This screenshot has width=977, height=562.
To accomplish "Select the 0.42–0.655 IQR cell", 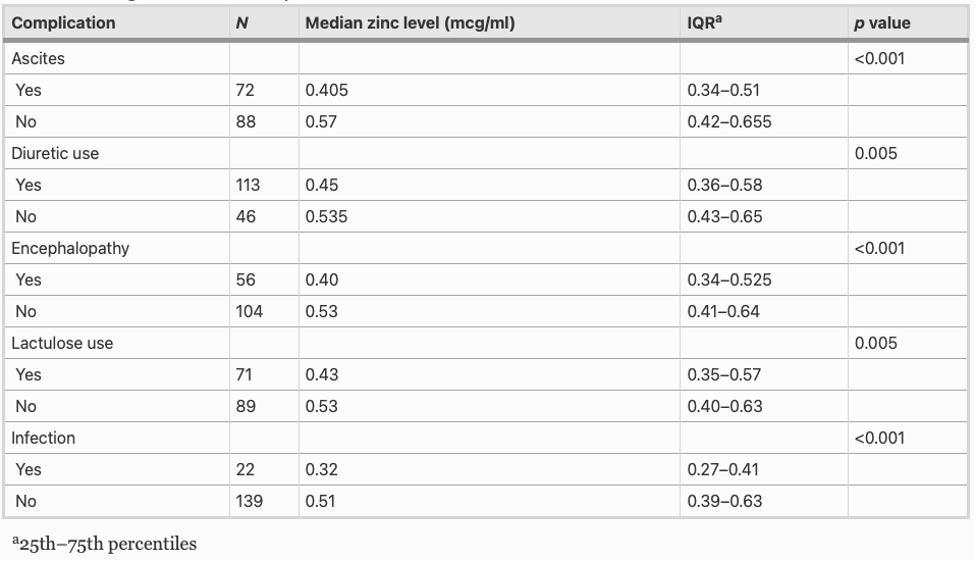I will click(729, 121).
